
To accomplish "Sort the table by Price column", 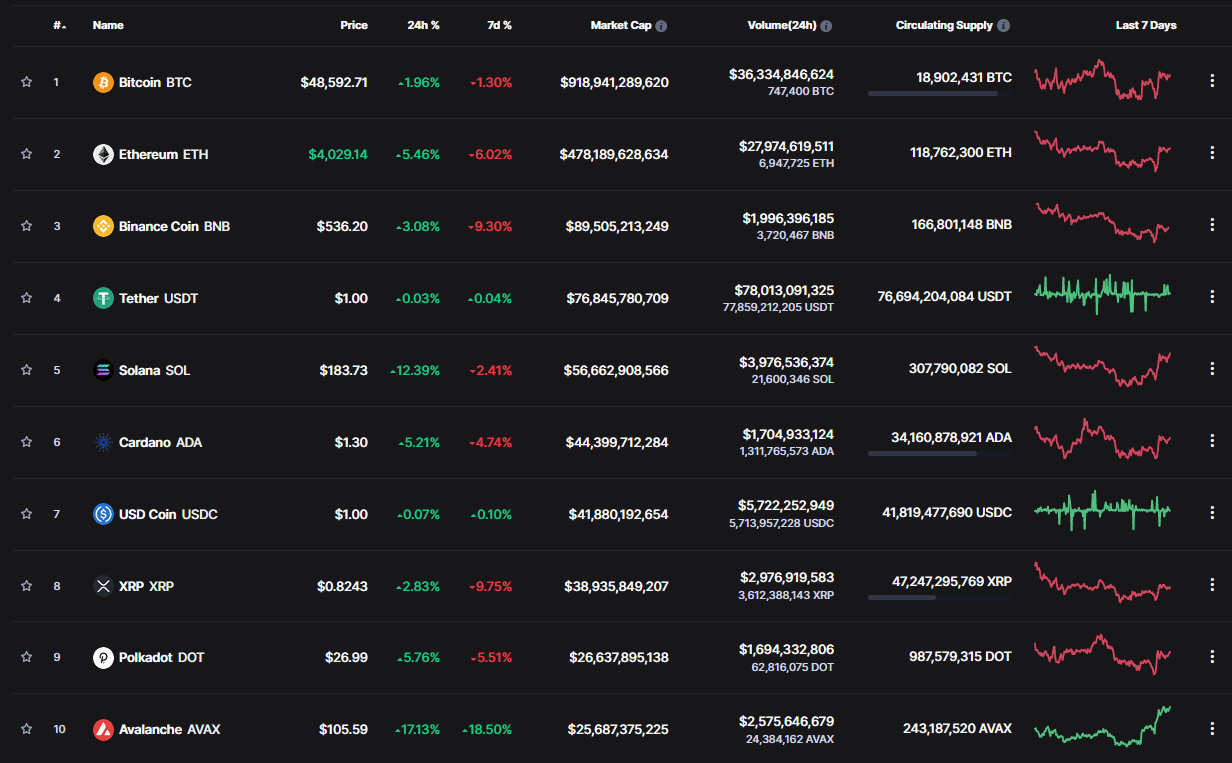I will pos(354,26).
